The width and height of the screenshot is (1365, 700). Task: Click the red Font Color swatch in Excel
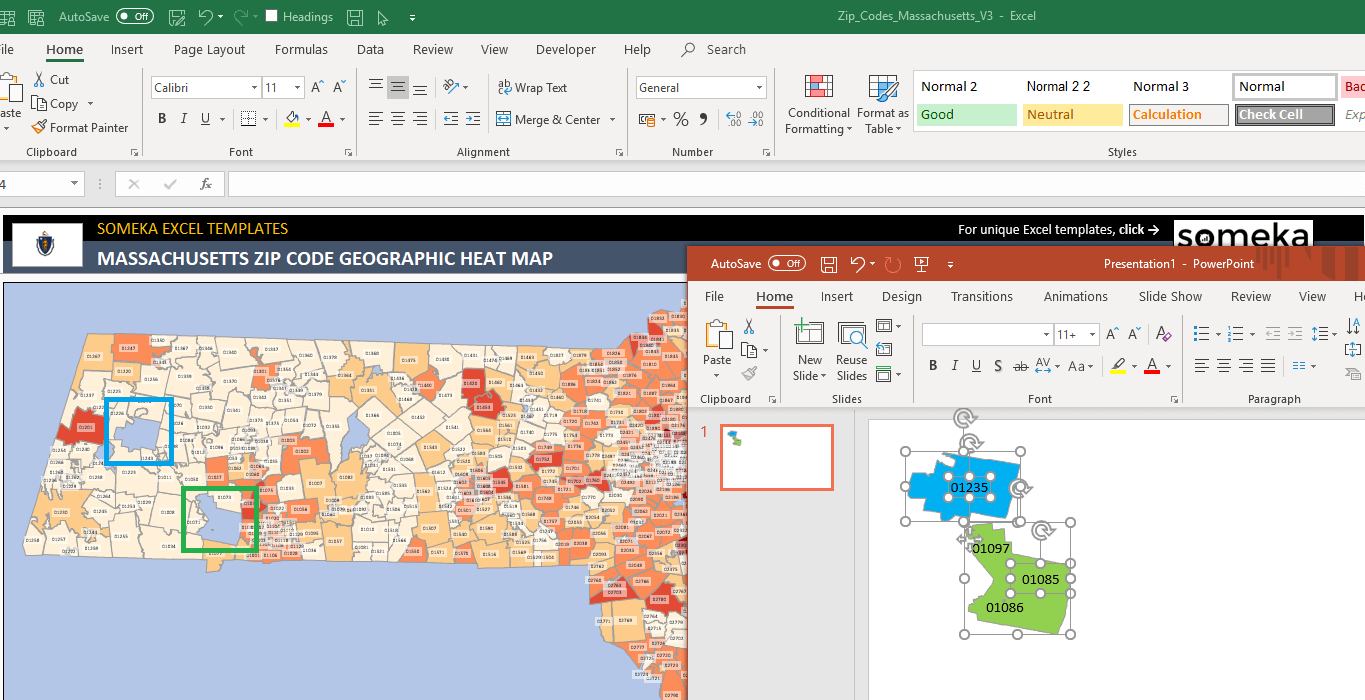pos(326,119)
